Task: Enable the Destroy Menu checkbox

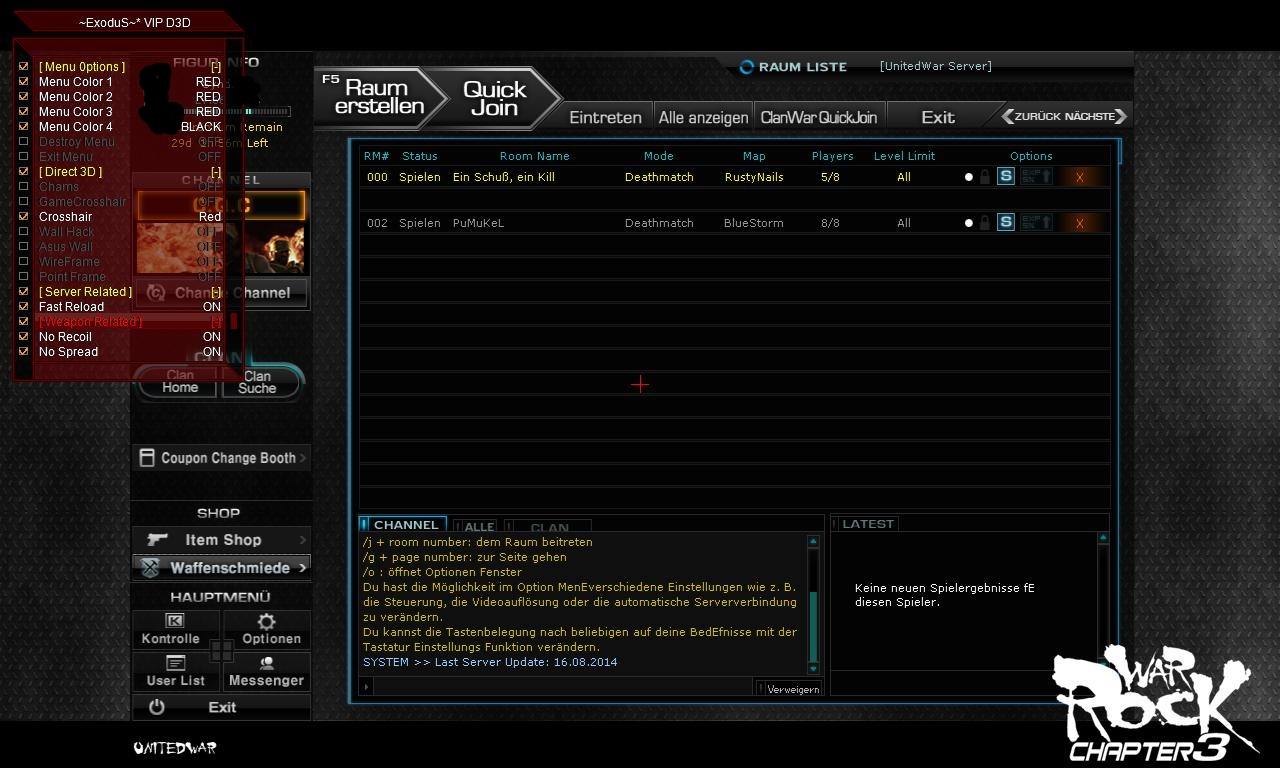Action: tap(24, 142)
